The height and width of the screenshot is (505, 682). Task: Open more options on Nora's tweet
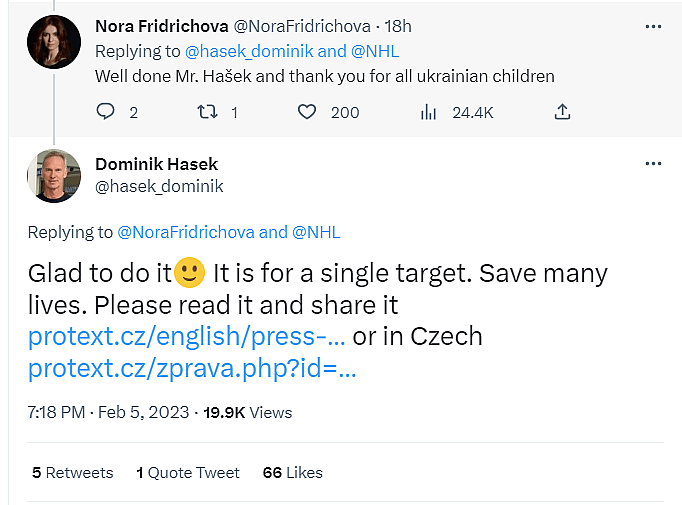tap(653, 26)
